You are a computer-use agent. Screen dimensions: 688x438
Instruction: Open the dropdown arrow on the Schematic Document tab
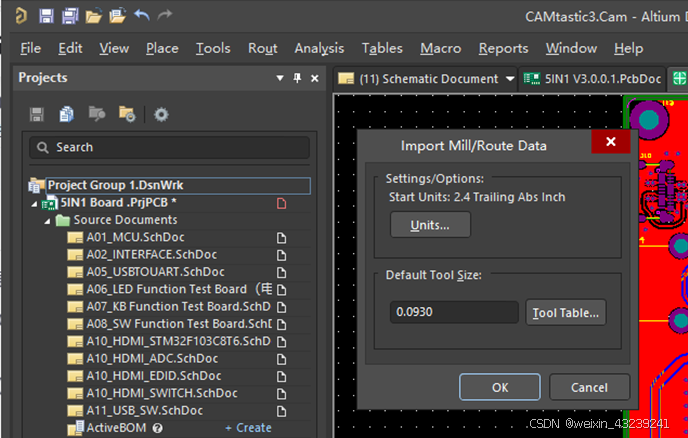click(510, 79)
